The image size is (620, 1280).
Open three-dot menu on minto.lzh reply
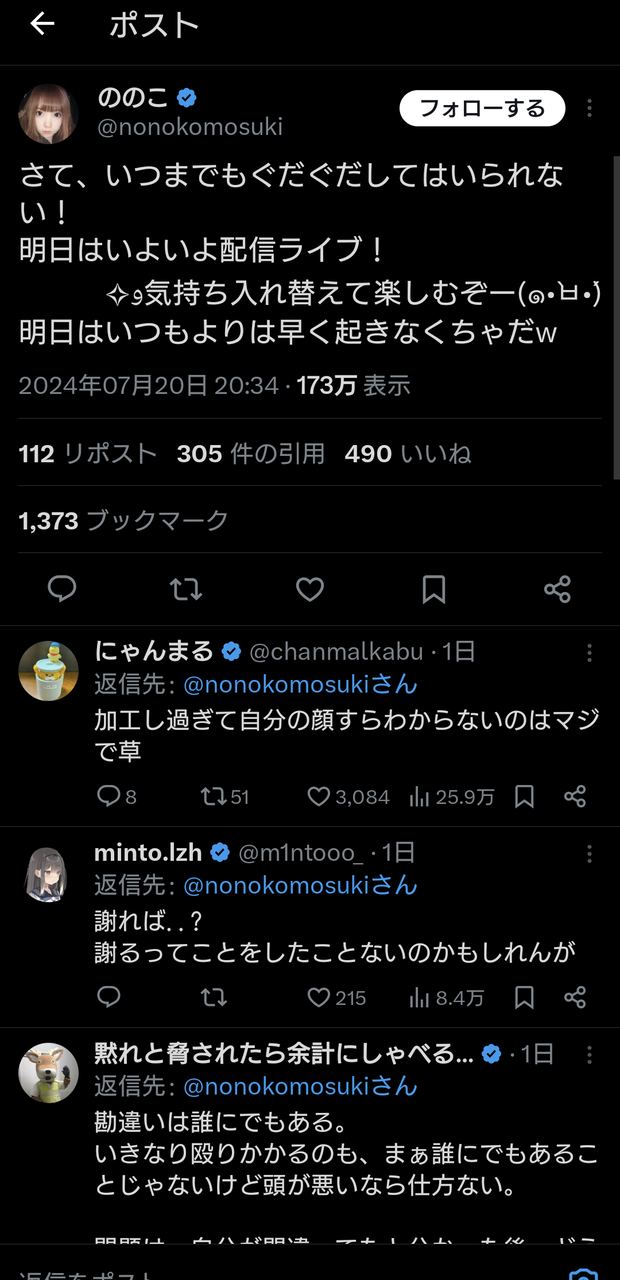click(590, 853)
